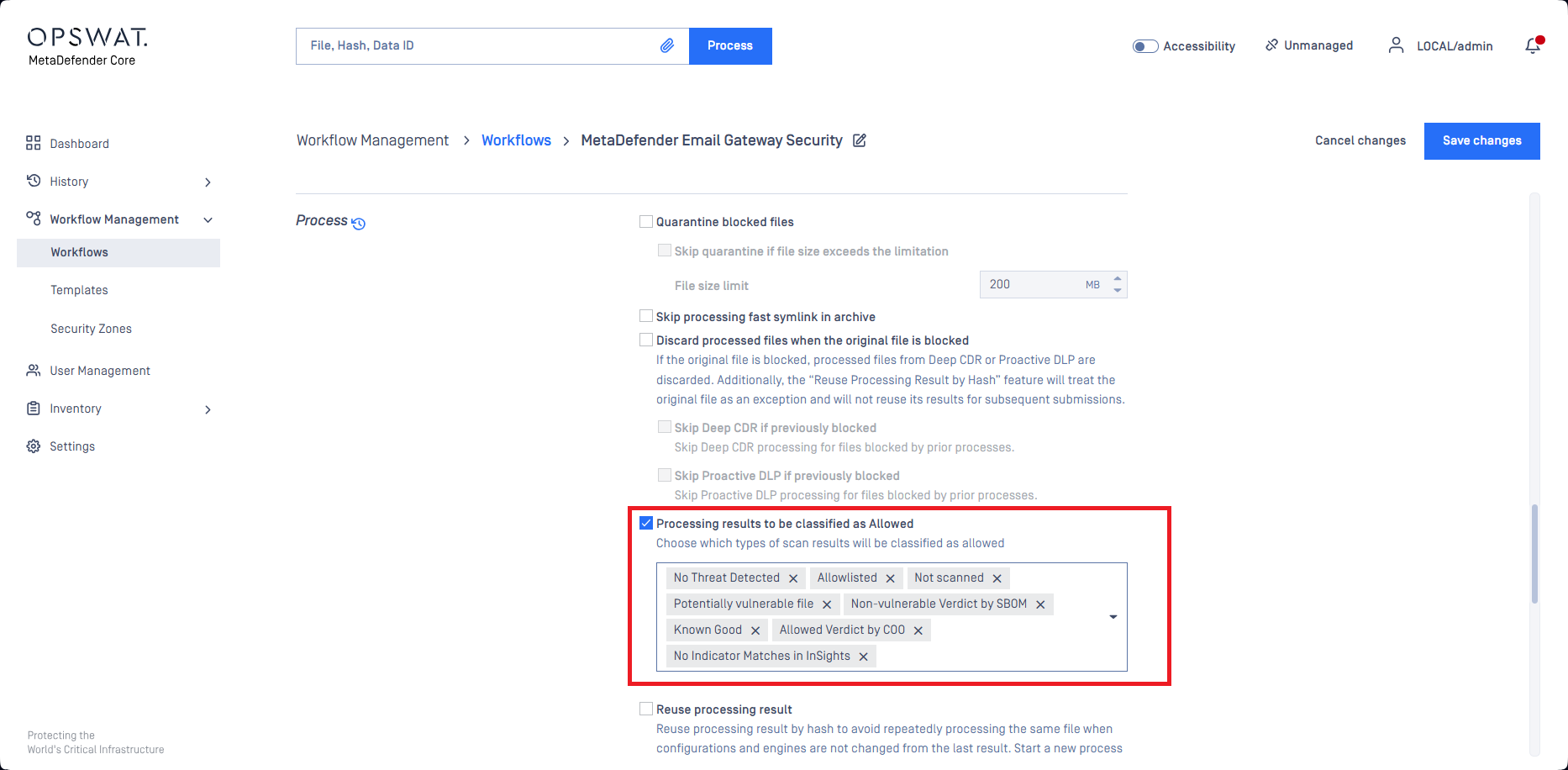Decrease file size limit with down arrow
This screenshot has width=1568, height=770.
point(1118,290)
